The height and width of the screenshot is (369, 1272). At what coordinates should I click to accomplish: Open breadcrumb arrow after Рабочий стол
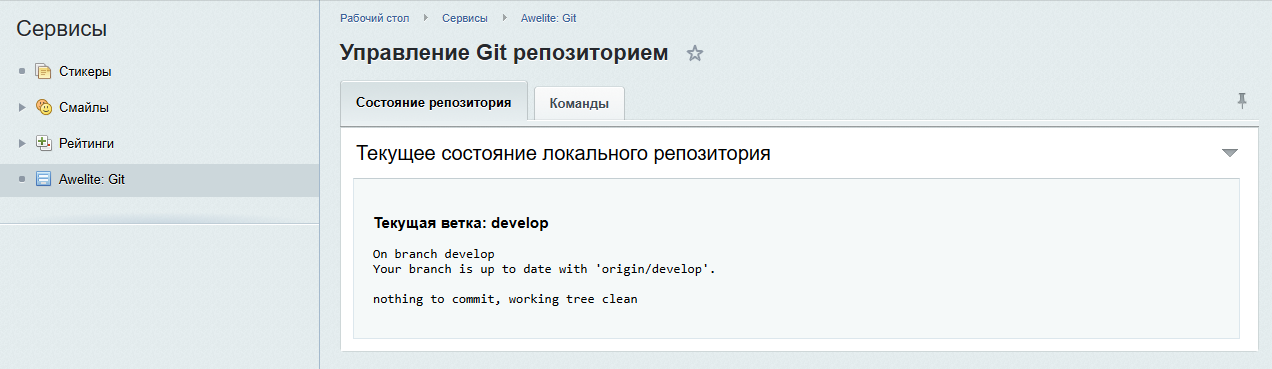coord(424,18)
